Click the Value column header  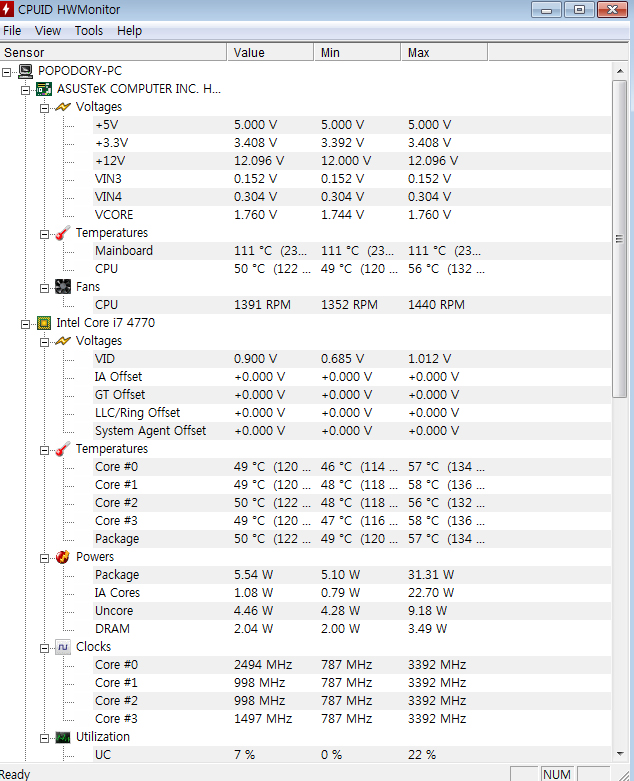coord(249,52)
